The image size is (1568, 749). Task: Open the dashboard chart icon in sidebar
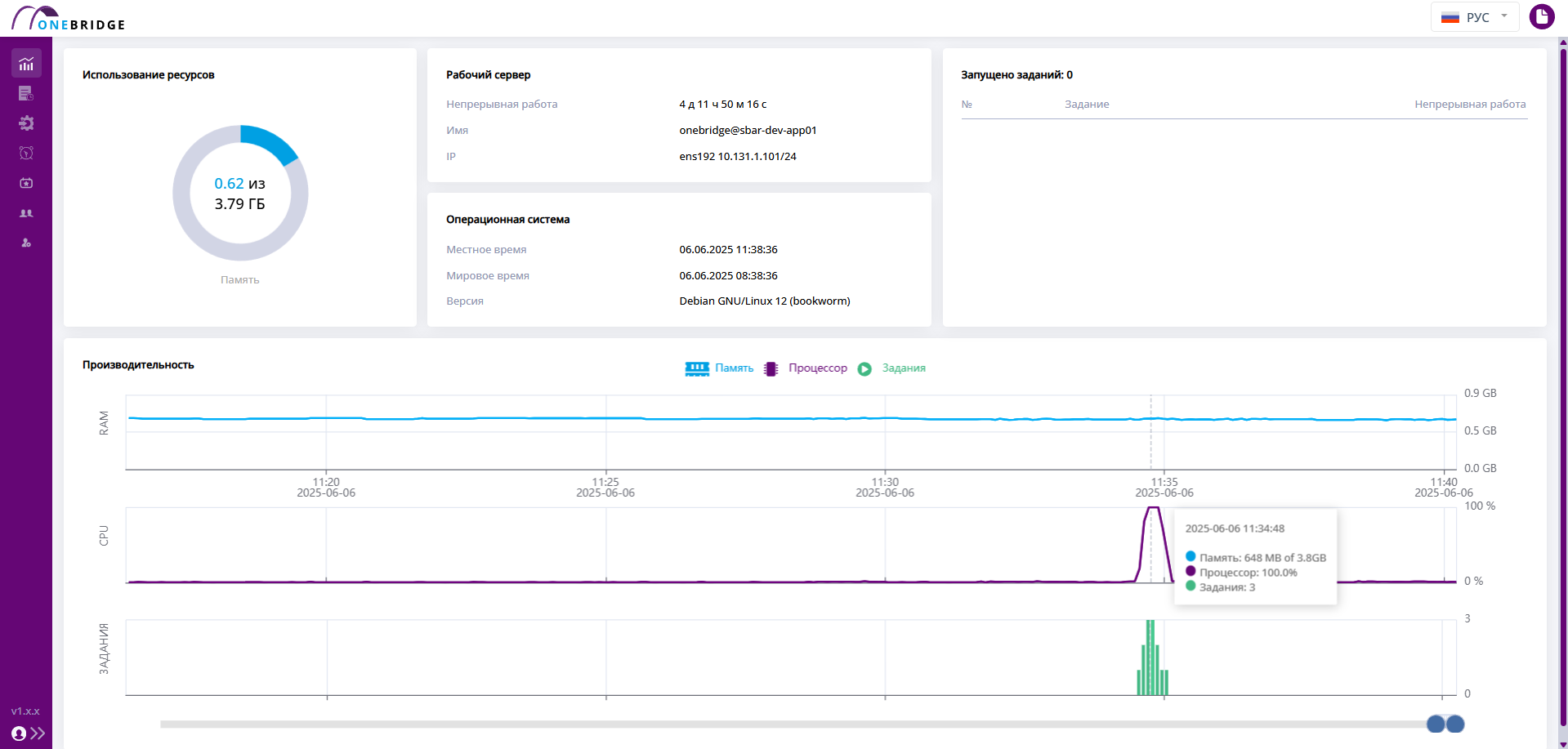[x=26, y=64]
